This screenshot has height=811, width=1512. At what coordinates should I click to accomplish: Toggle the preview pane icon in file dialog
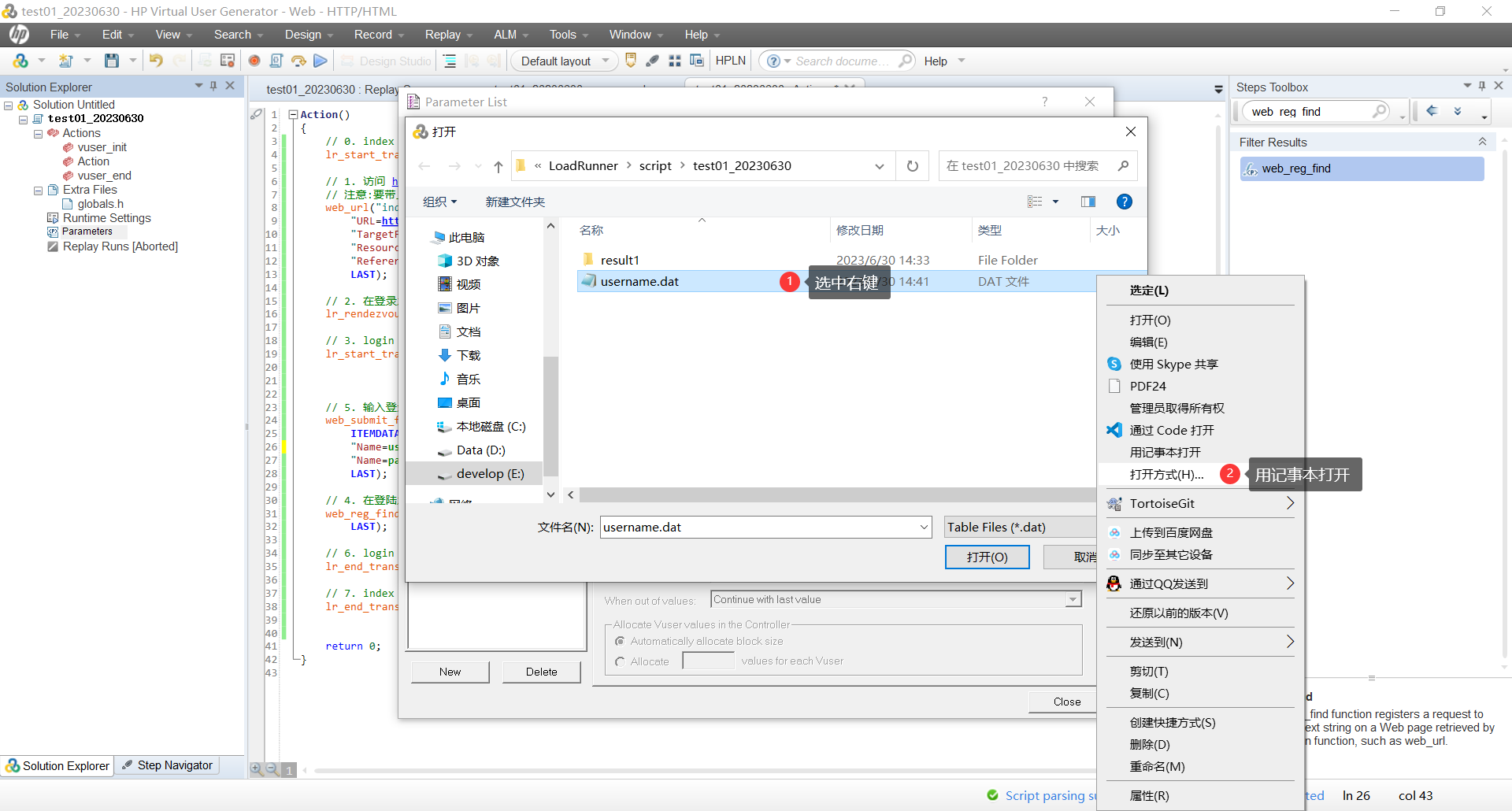click(x=1088, y=202)
